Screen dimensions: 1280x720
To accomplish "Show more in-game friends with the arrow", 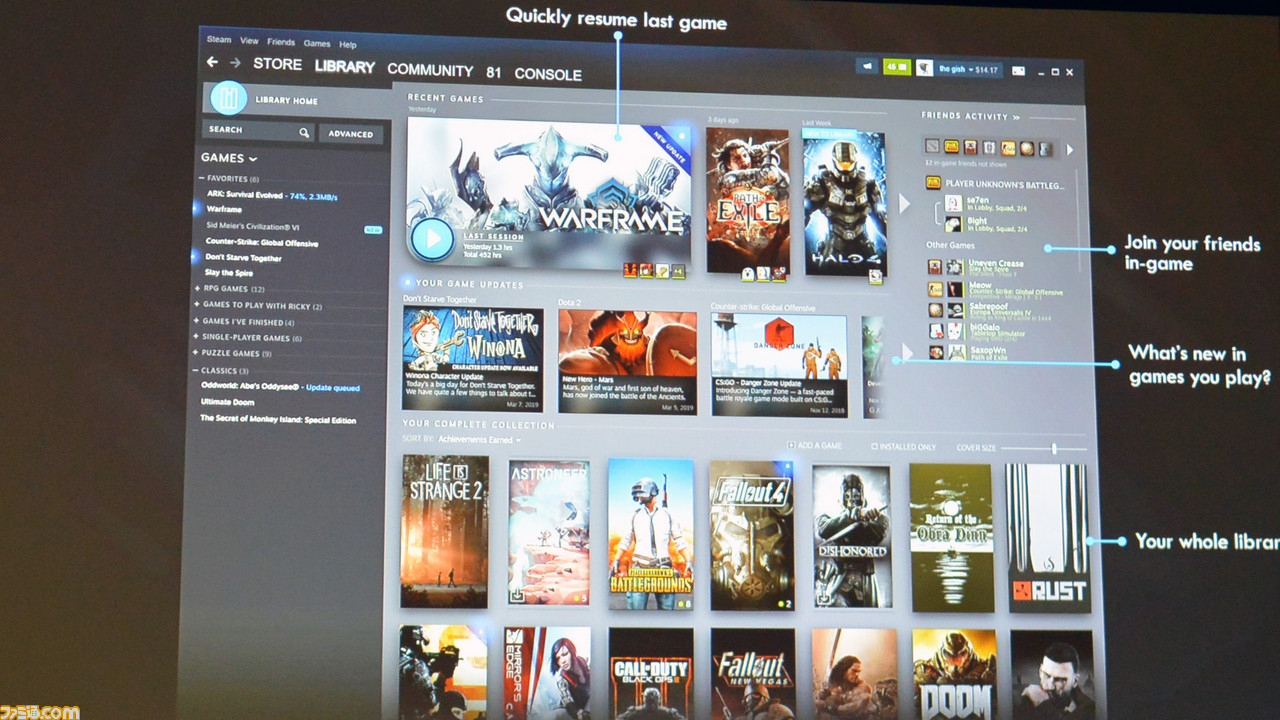I will coord(1069,150).
